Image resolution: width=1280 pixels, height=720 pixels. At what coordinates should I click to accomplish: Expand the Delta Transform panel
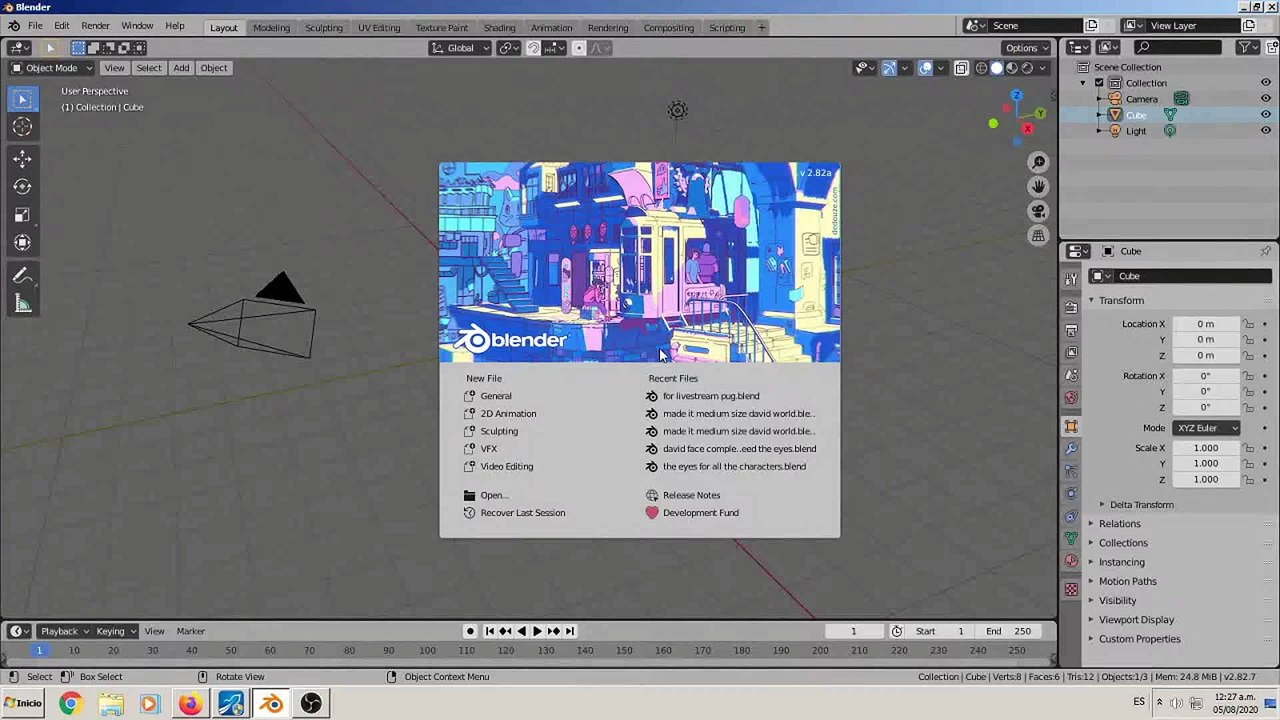point(1141,505)
